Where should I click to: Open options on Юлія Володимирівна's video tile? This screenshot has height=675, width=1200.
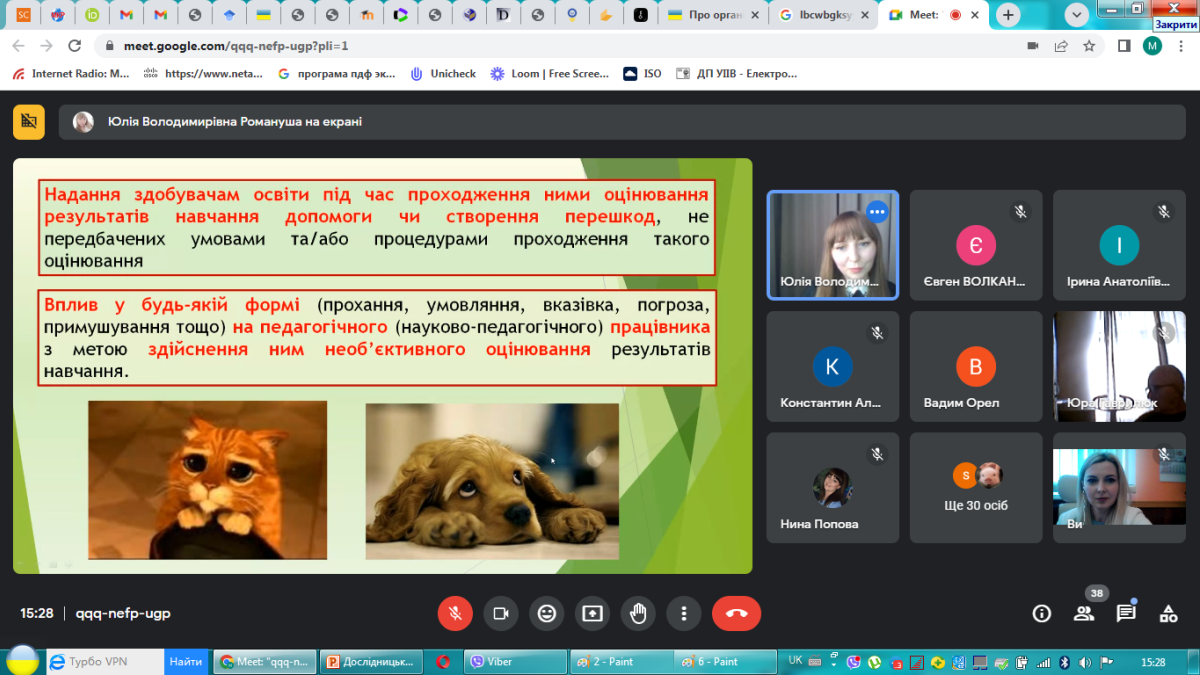point(877,211)
